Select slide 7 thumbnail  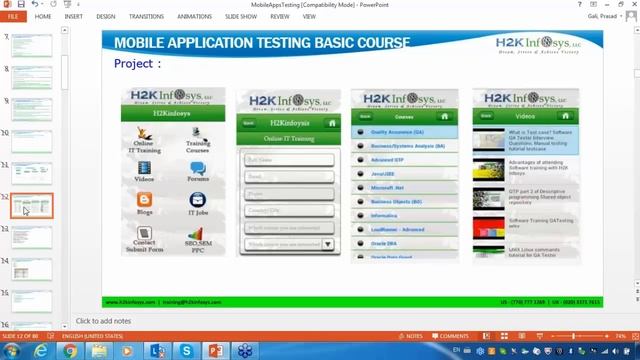click(32, 45)
